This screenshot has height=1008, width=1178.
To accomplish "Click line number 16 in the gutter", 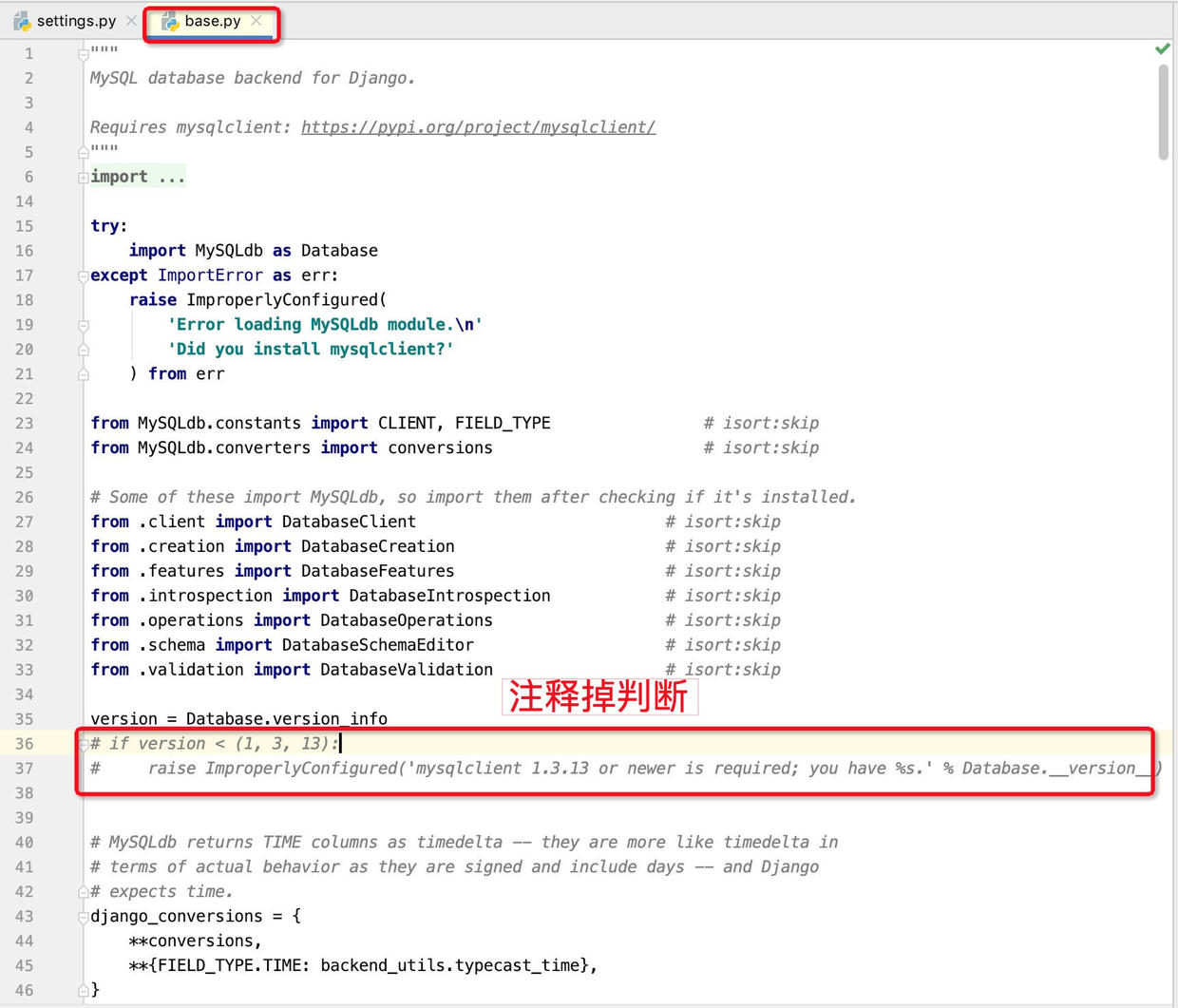I will pyautogui.click(x=24, y=251).
